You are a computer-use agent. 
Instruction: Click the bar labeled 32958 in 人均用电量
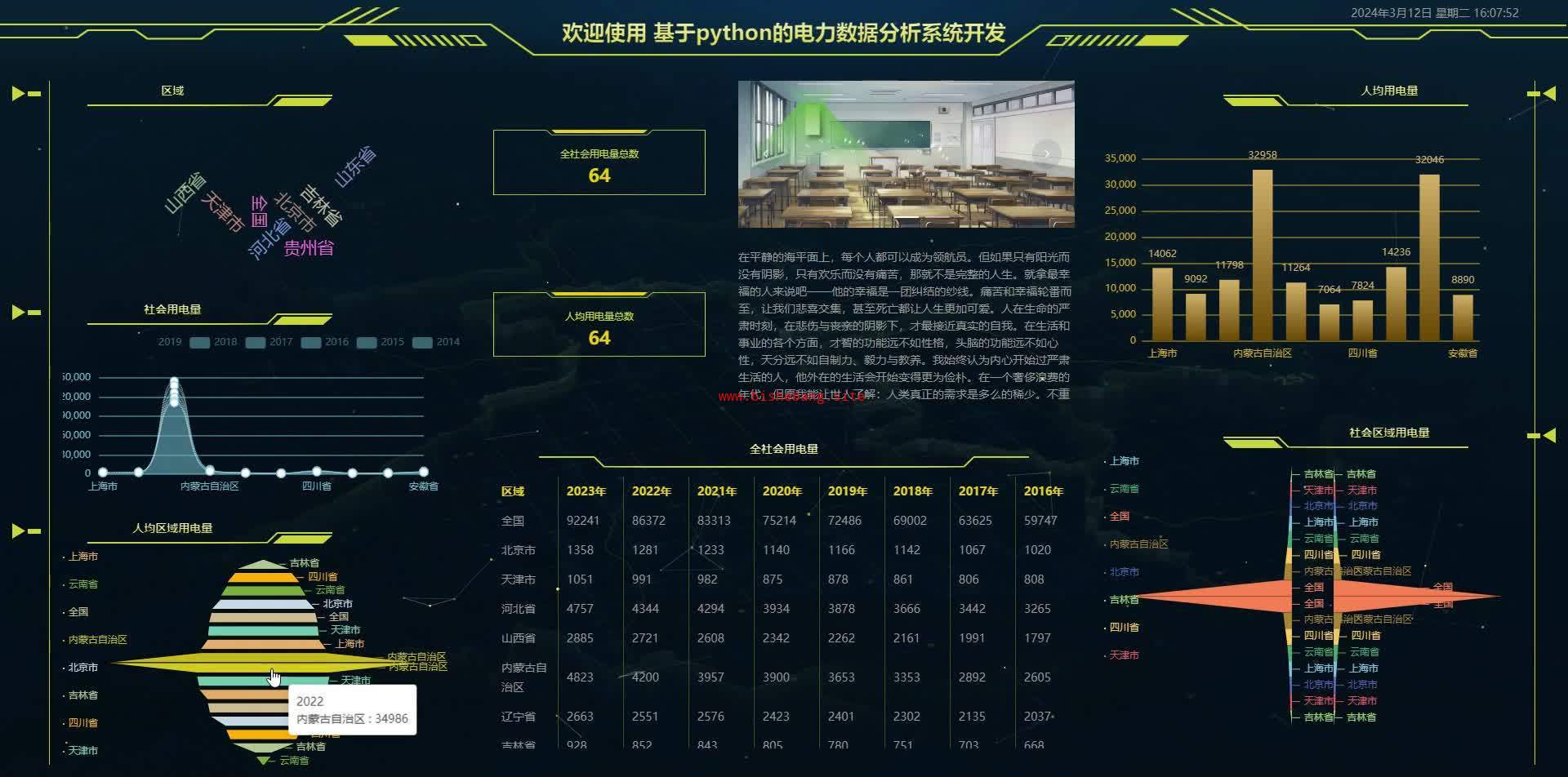point(1263,255)
